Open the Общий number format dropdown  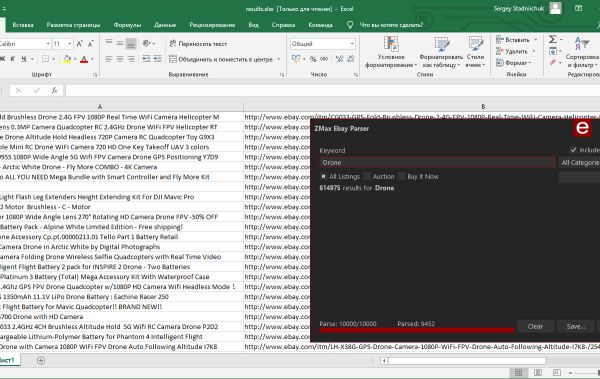click(x=352, y=44)
